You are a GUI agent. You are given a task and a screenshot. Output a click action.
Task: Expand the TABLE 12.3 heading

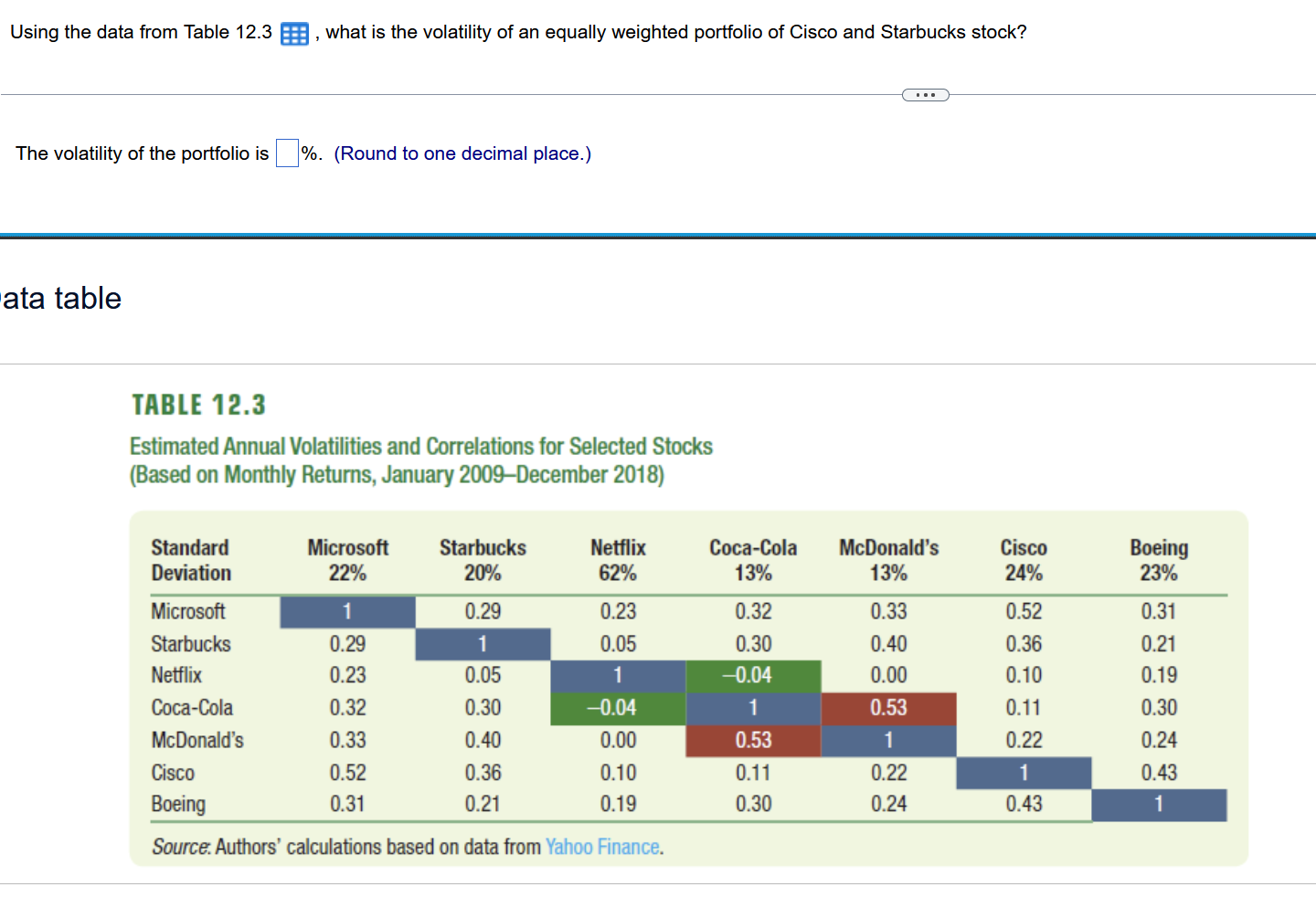click(x=197, y=405)
